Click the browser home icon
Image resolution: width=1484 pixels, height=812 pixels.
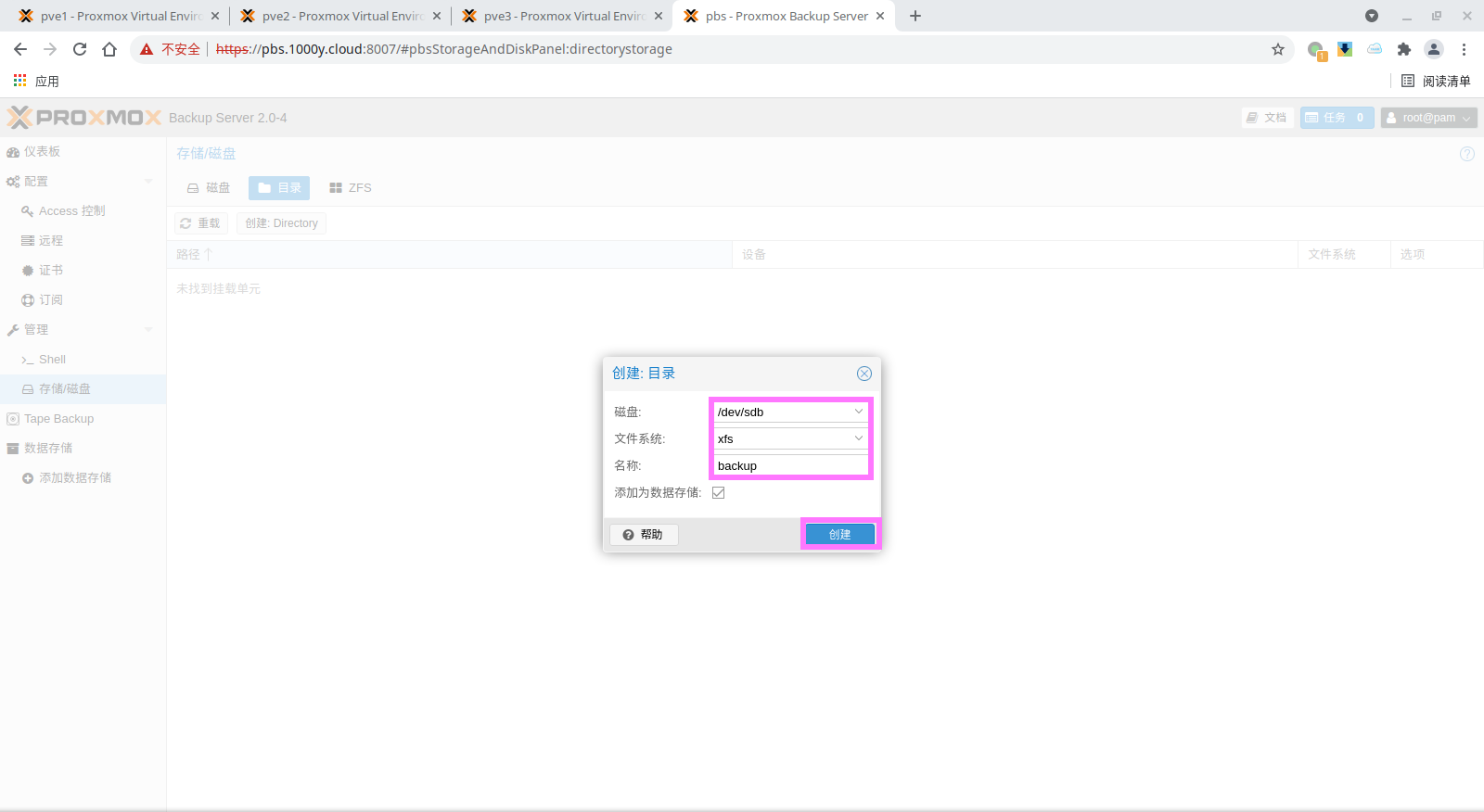pos(109,49)
